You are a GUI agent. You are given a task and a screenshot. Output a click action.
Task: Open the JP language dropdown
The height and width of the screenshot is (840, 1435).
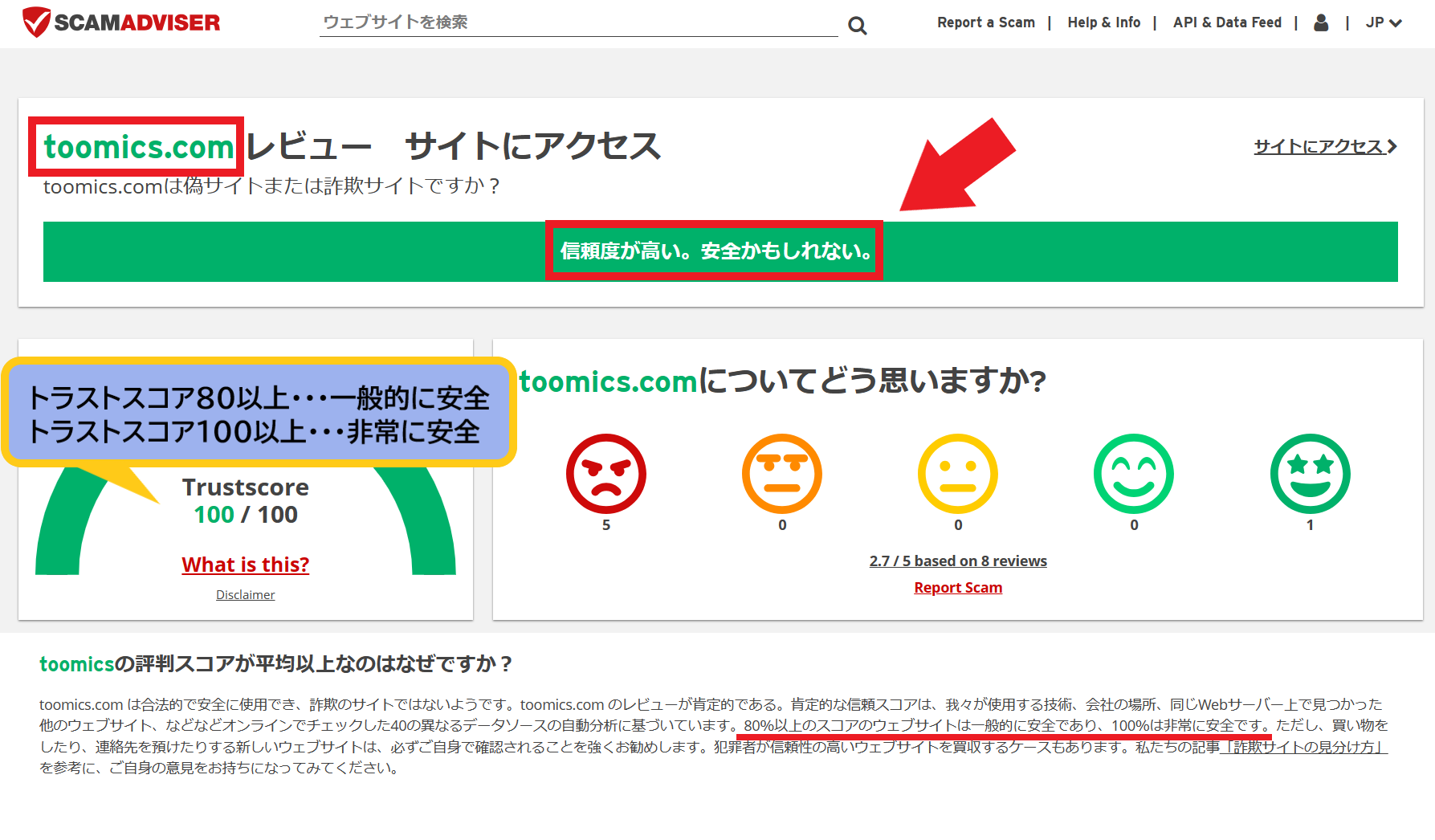point(1384,22)
